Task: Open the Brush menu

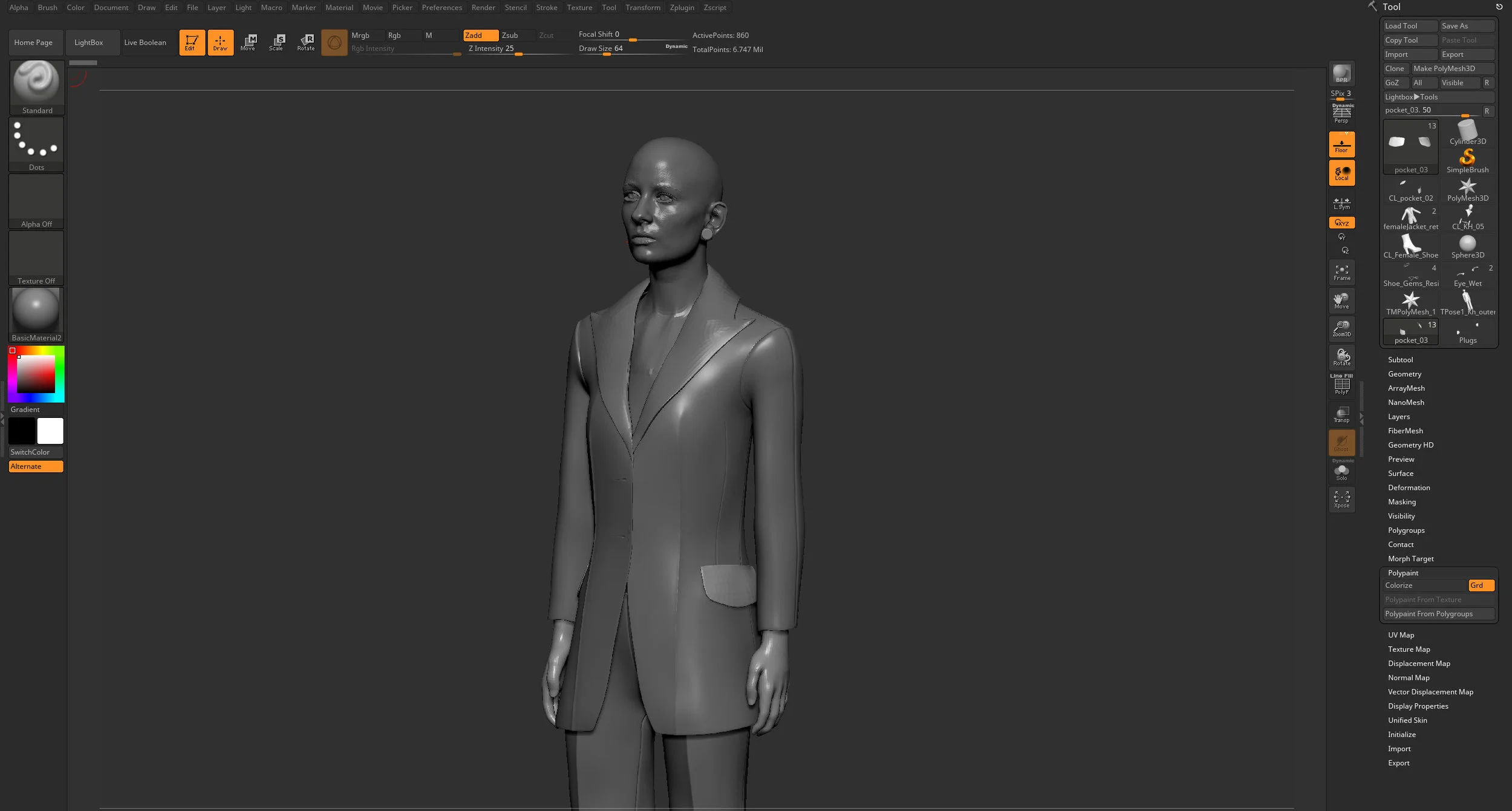Action: pyautogui.click(x=47, y=7)
